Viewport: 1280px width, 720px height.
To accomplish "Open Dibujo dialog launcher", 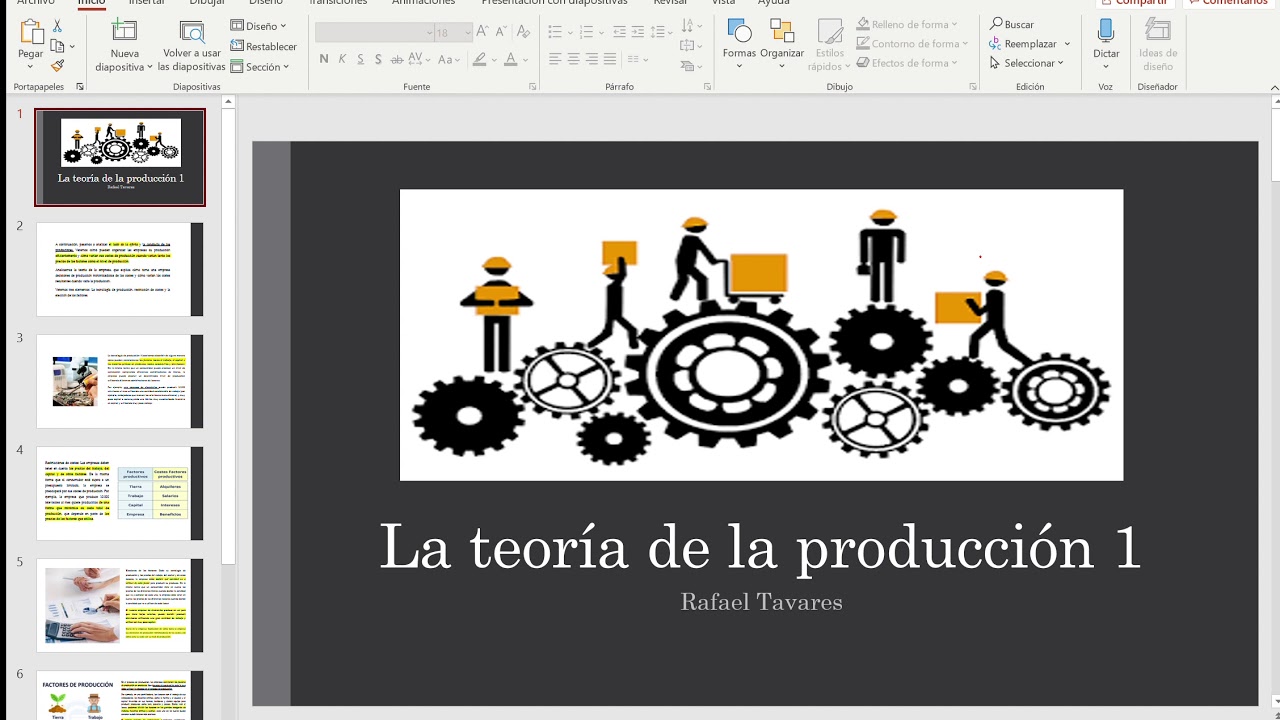I will pyautogui.click(x=973, y=87).
